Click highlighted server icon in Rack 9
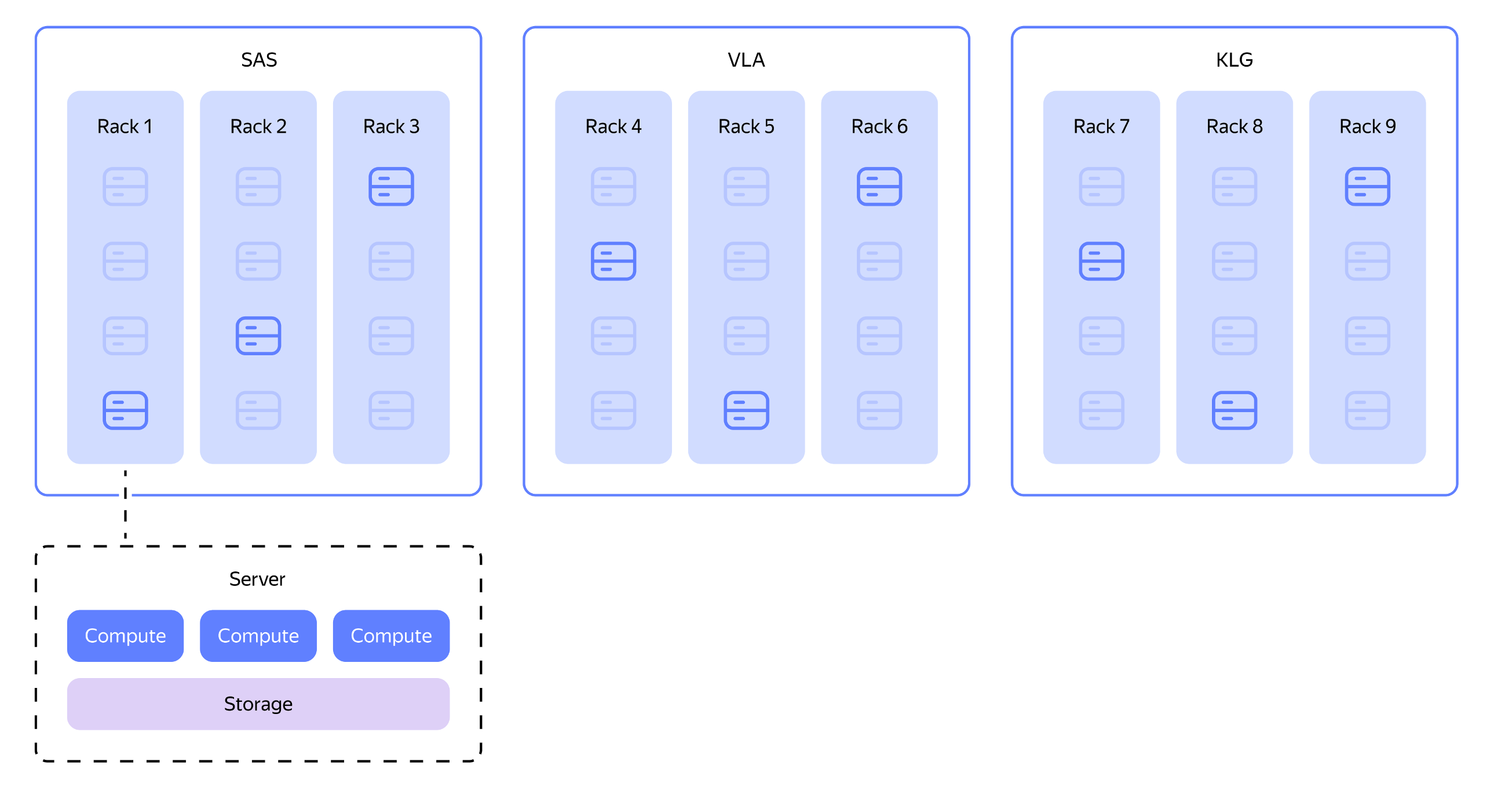Screen dimensions: 1512x794 (x=1367, y=186)
